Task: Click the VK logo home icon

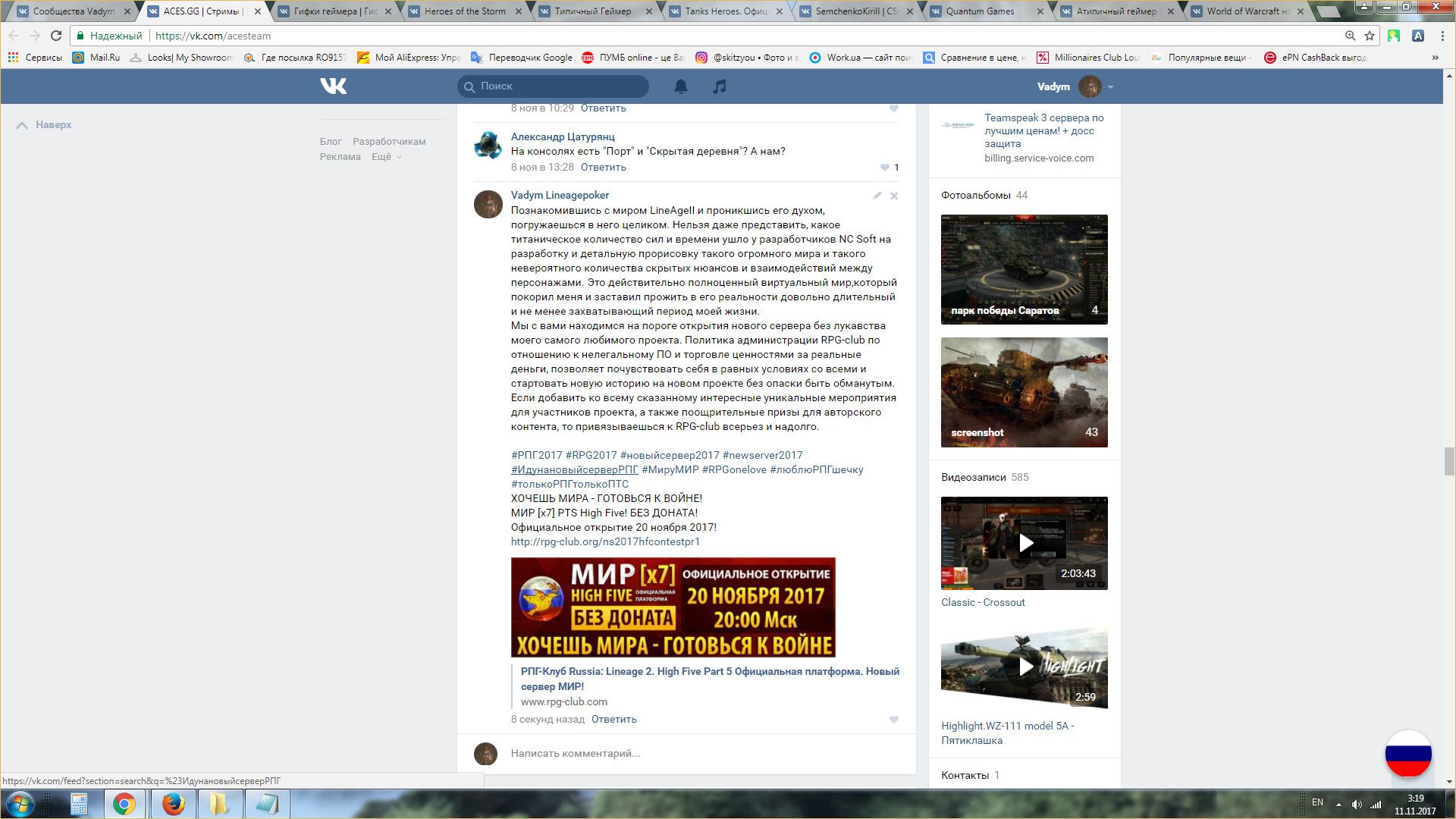Action: pos(333,86)
